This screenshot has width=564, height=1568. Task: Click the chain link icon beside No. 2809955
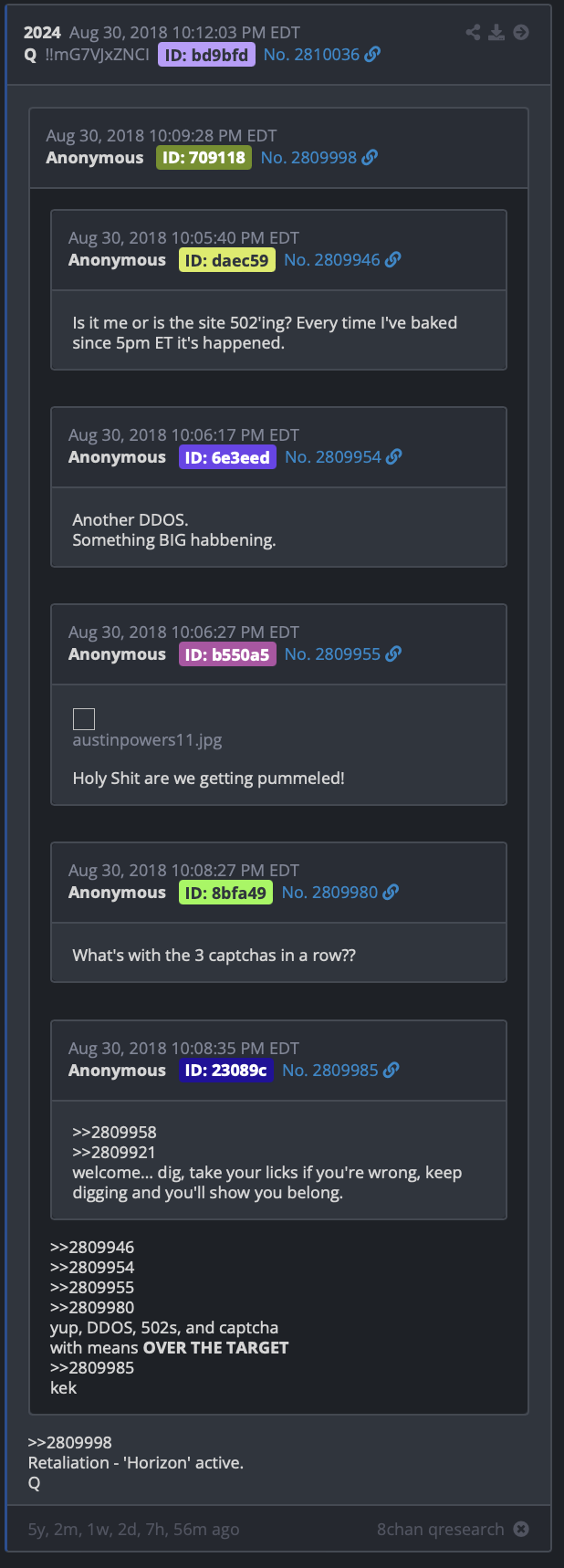tap(393, 654)
